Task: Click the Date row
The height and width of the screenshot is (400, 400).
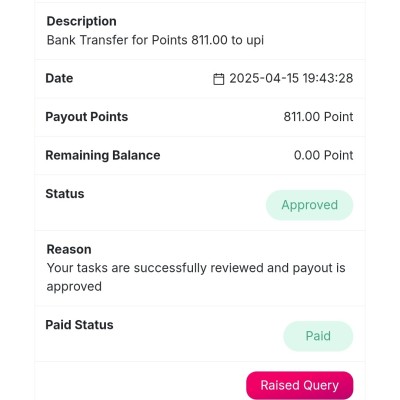Action: 200,79
